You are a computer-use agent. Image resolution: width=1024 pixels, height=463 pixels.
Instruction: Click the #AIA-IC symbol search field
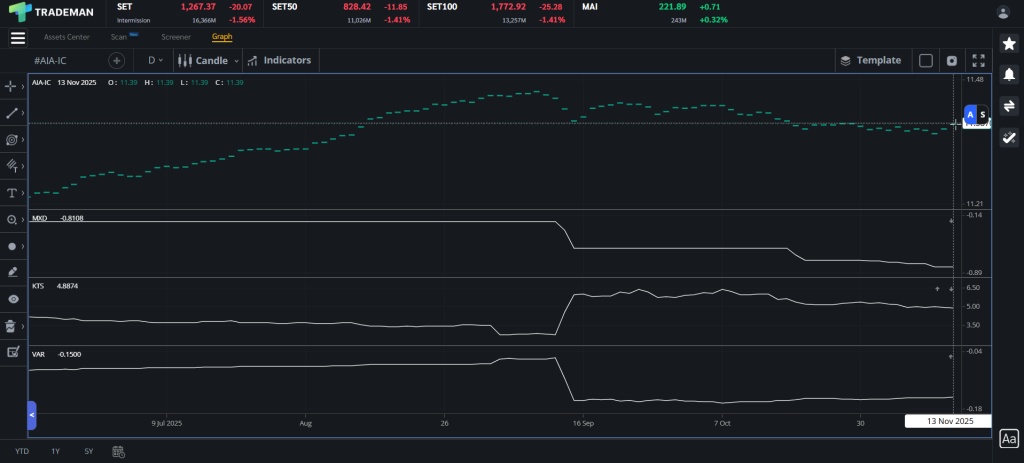[70, 61]
